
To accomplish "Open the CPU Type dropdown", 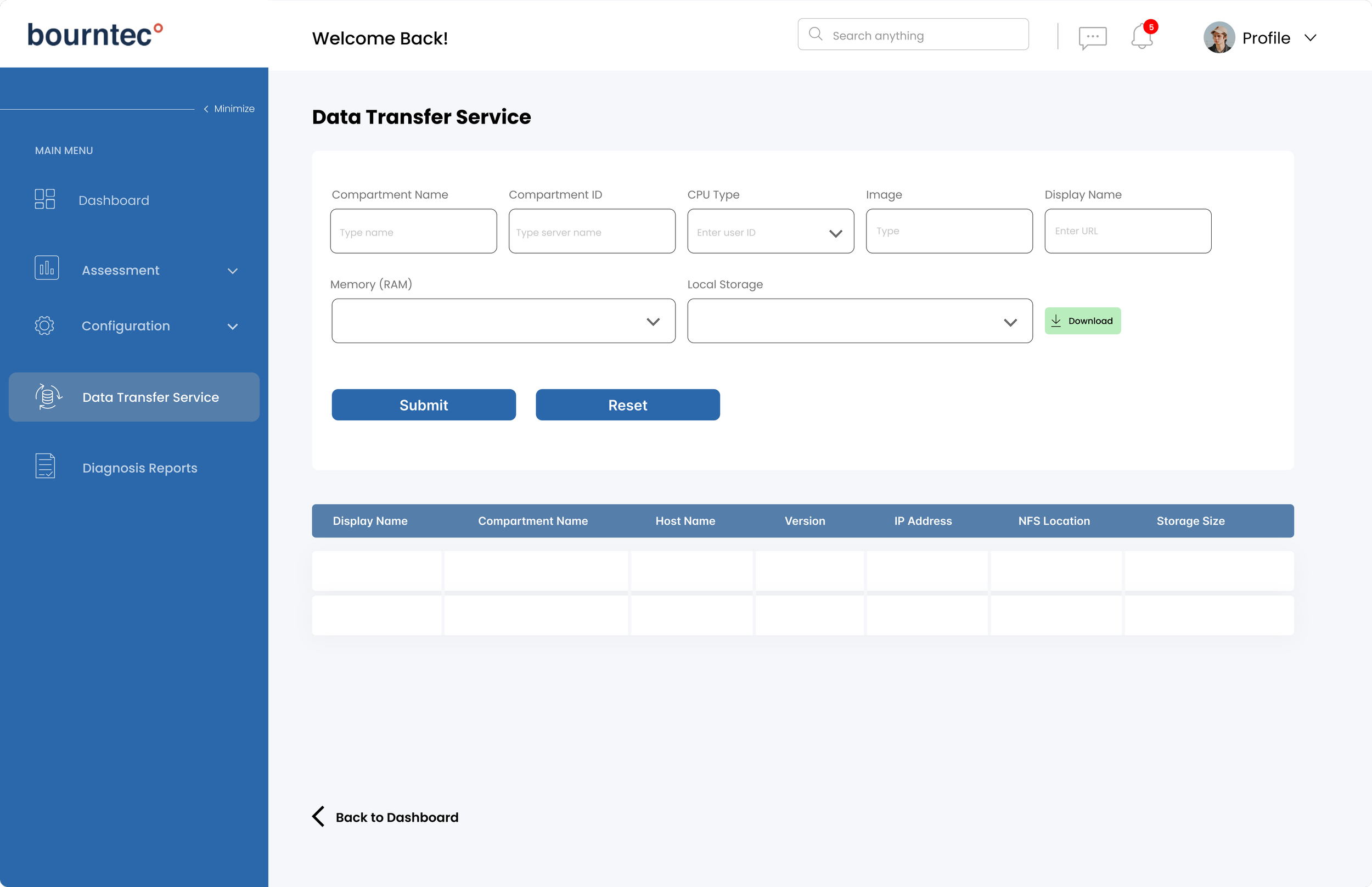I will (835, 233).
